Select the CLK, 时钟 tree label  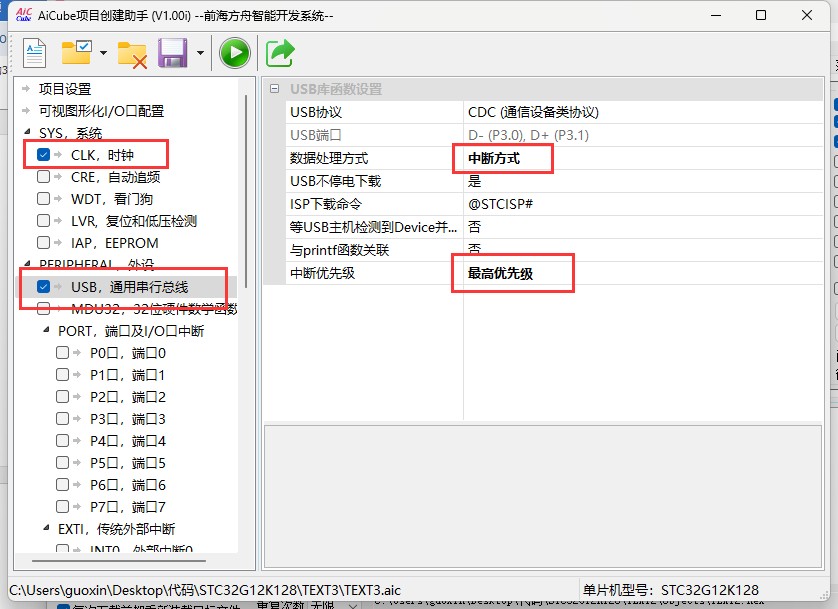[x=102, y=155]
